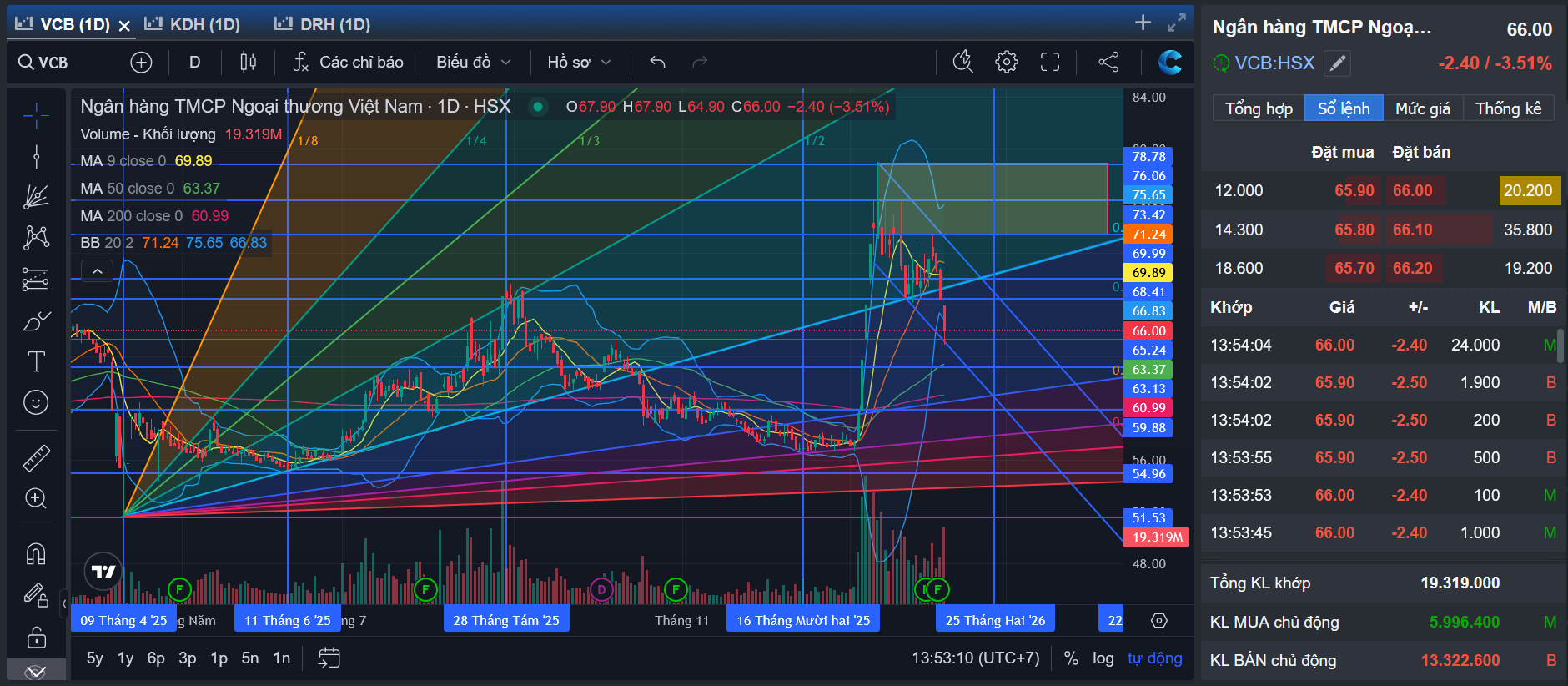Open the quick search lightning icon
1568x686 pixels.
pyautogui.click(x=963, y=62)
